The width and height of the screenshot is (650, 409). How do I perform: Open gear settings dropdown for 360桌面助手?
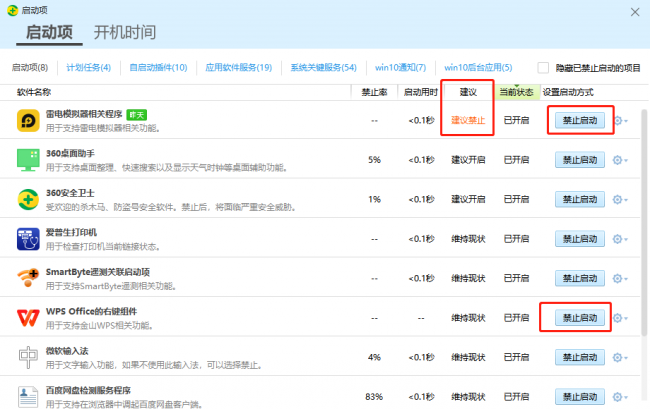(x=621, y=160)
